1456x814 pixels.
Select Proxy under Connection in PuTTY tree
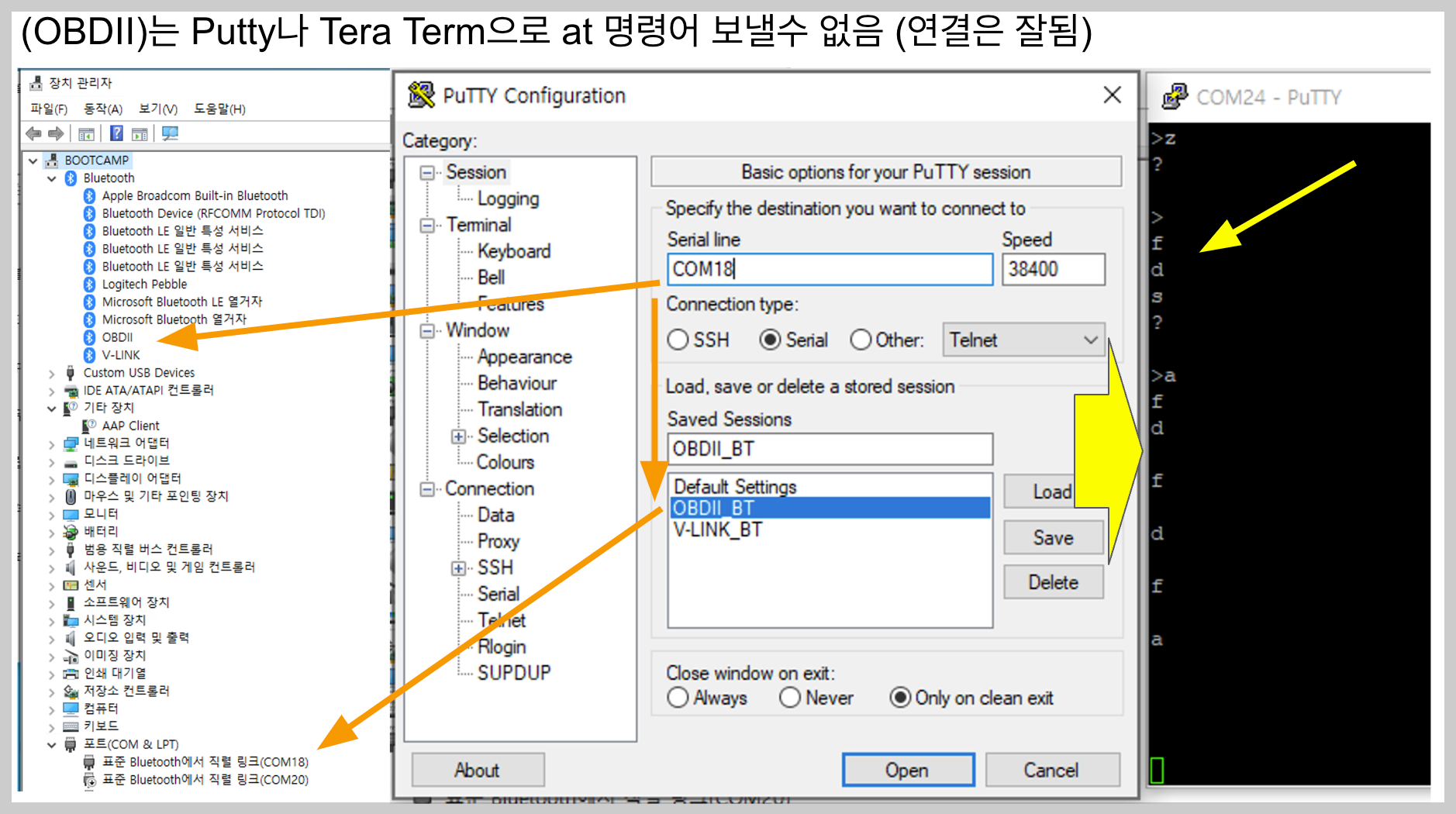pos(499,541)
